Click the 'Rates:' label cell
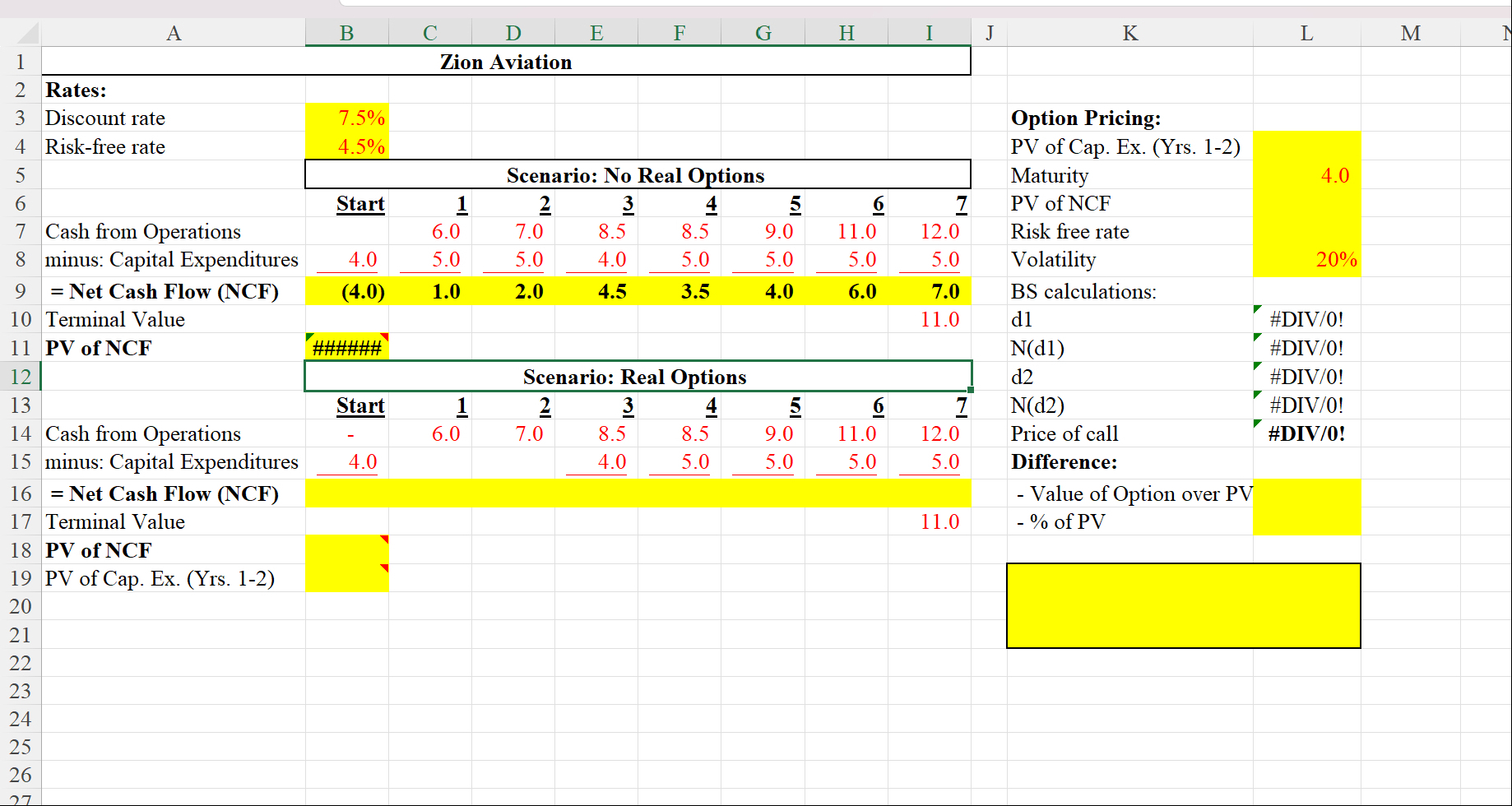Image resolution: width=1512 pixels, height=806 pixels. pyautogui.click(x=174, y=90)
